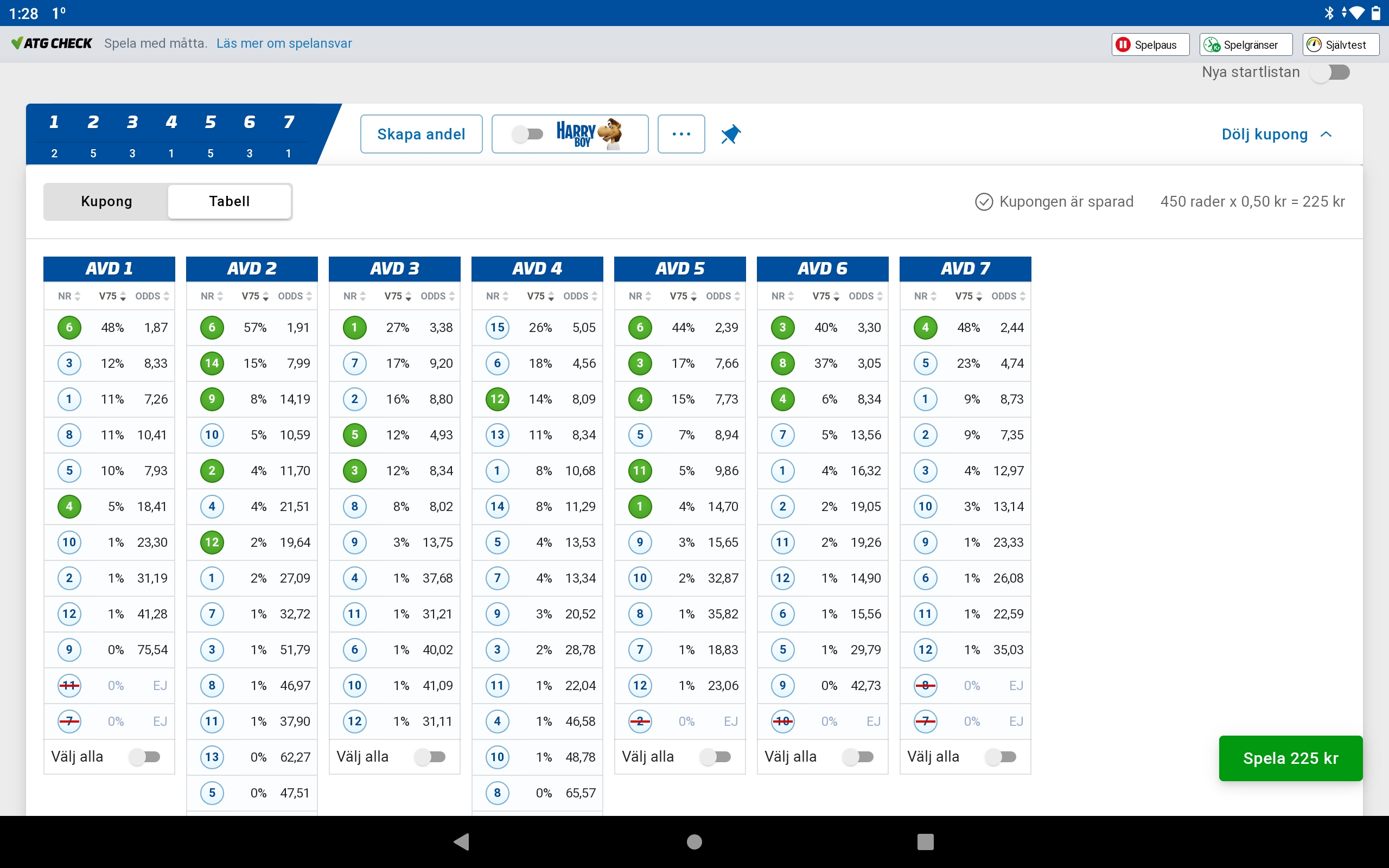
Task: Deselect horse 14 in AVD 2
Action: 212,363
